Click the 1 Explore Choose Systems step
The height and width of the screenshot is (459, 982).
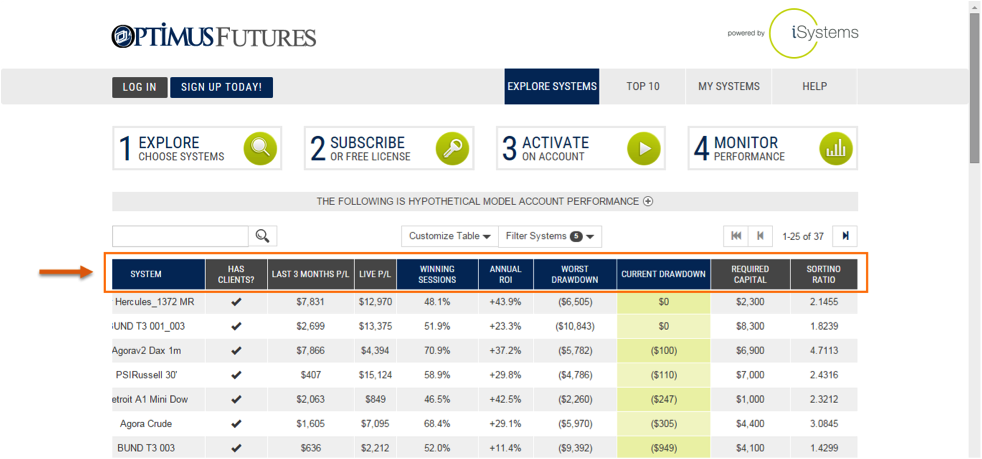click(x=197, y=148)
